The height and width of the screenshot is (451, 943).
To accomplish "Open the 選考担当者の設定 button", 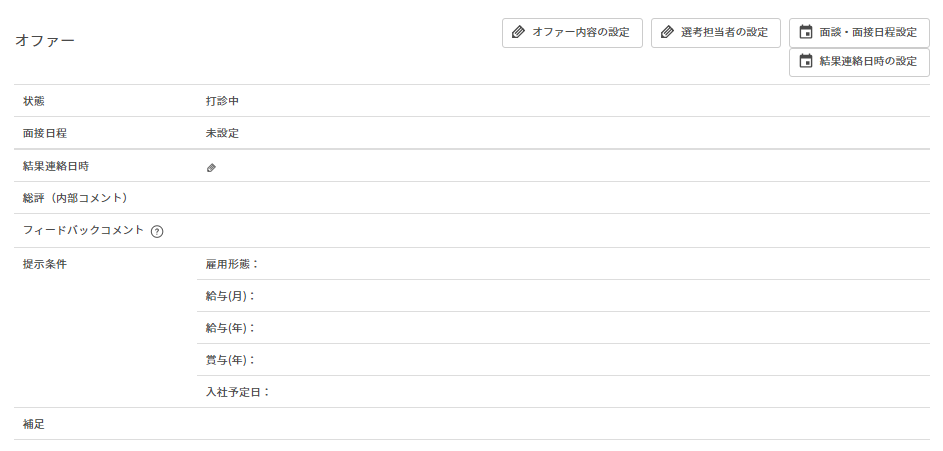I will tap(715, 33).
